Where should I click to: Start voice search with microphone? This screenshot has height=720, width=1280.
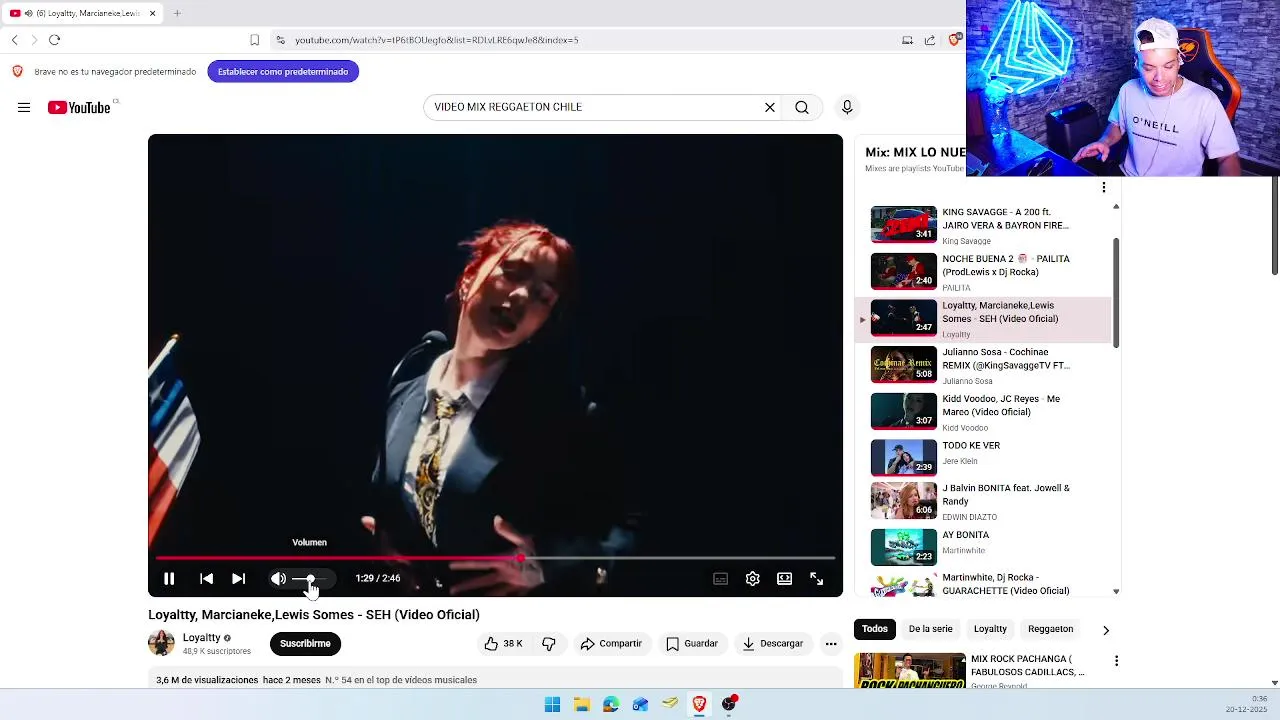[x=847, y=107]
